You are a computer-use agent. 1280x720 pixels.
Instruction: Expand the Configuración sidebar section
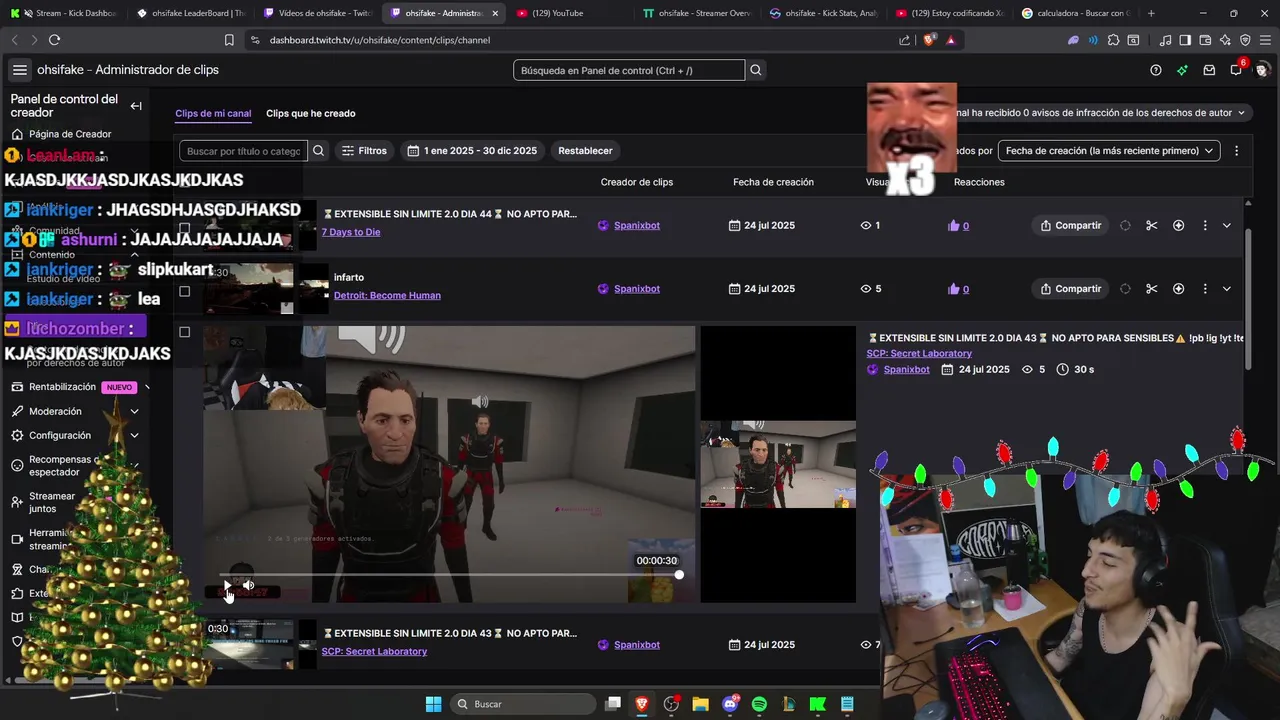click(134, 436)
